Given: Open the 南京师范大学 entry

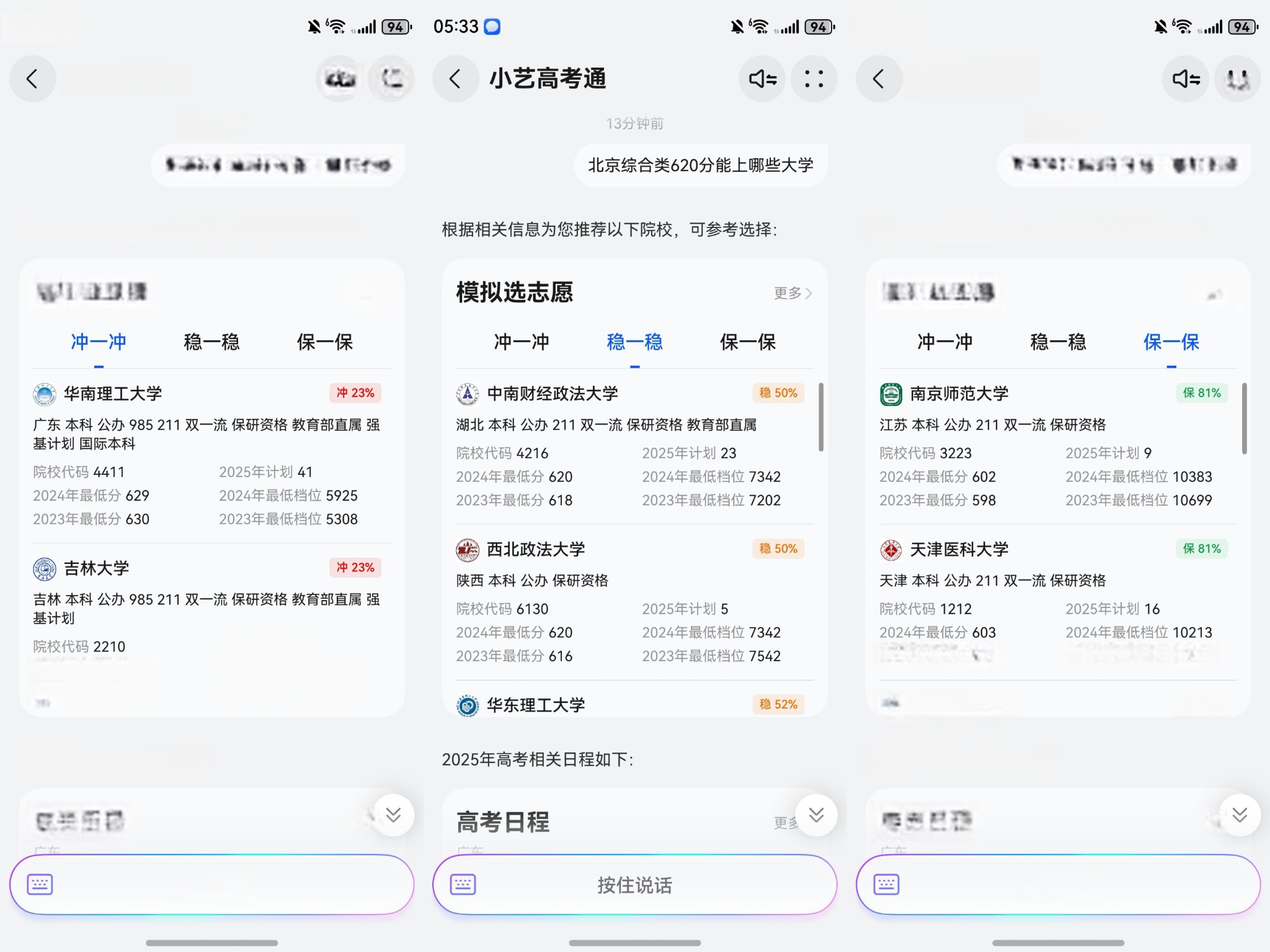Looking at the screenshot, I should coord(1058,446).
